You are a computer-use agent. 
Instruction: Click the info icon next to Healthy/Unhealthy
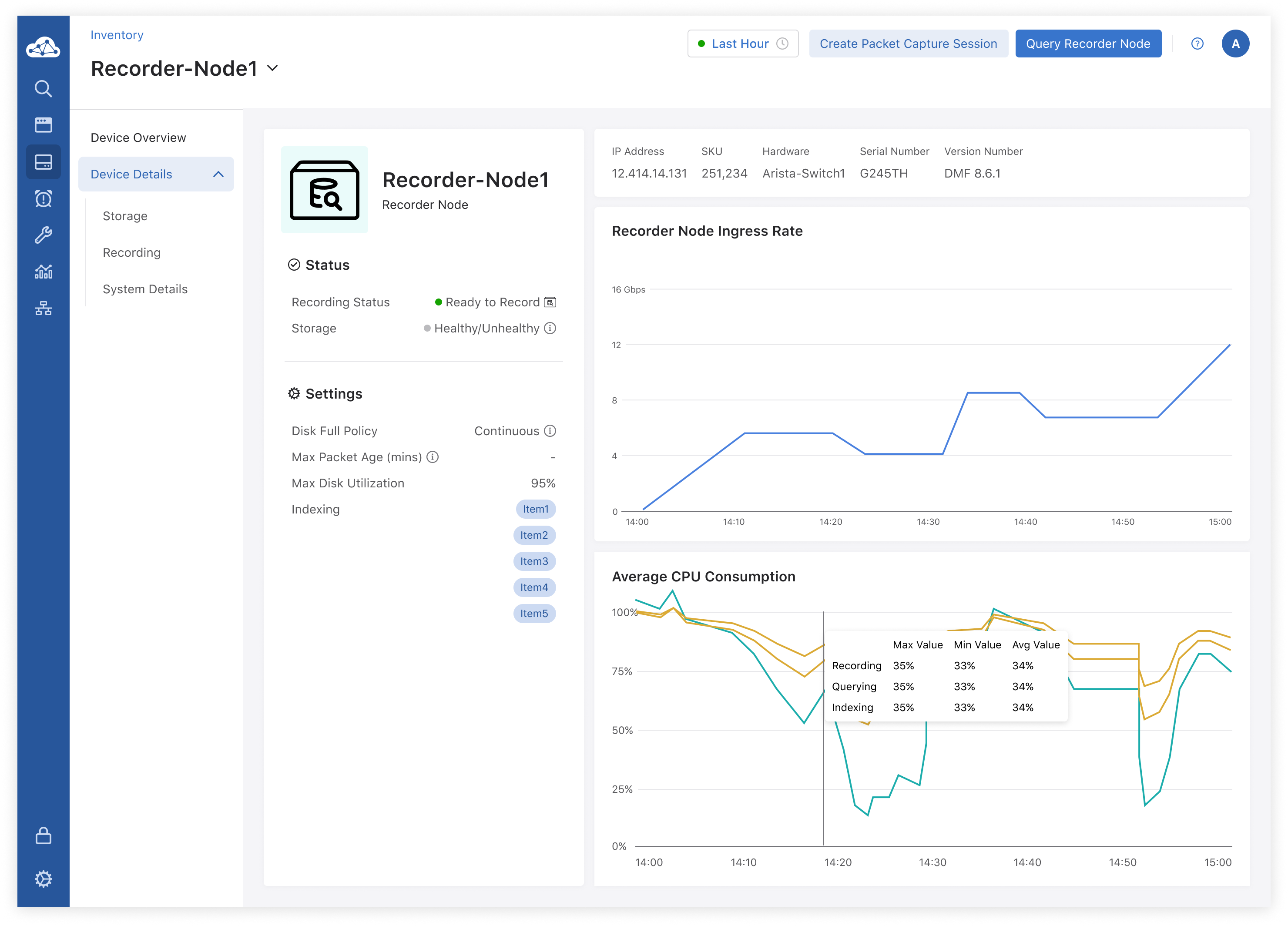click(550, 328)
